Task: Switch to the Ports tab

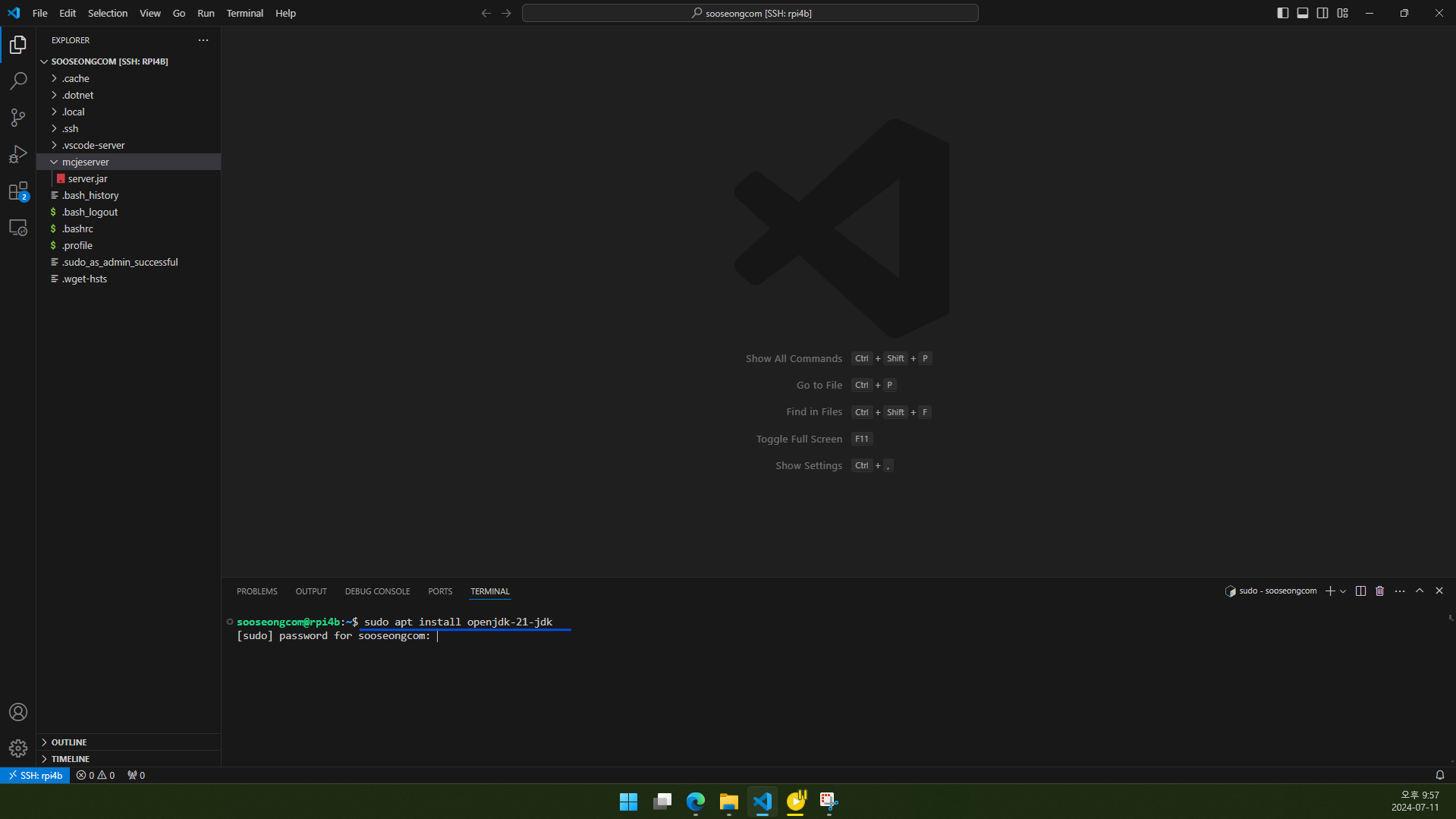Action: pos(440,591)
